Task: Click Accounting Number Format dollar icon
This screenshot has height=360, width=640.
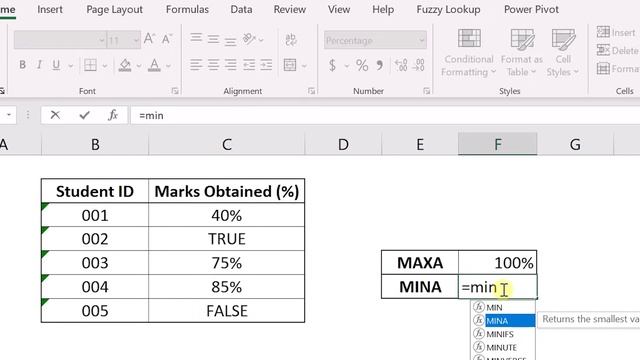Action: click(x=333, y=65)
